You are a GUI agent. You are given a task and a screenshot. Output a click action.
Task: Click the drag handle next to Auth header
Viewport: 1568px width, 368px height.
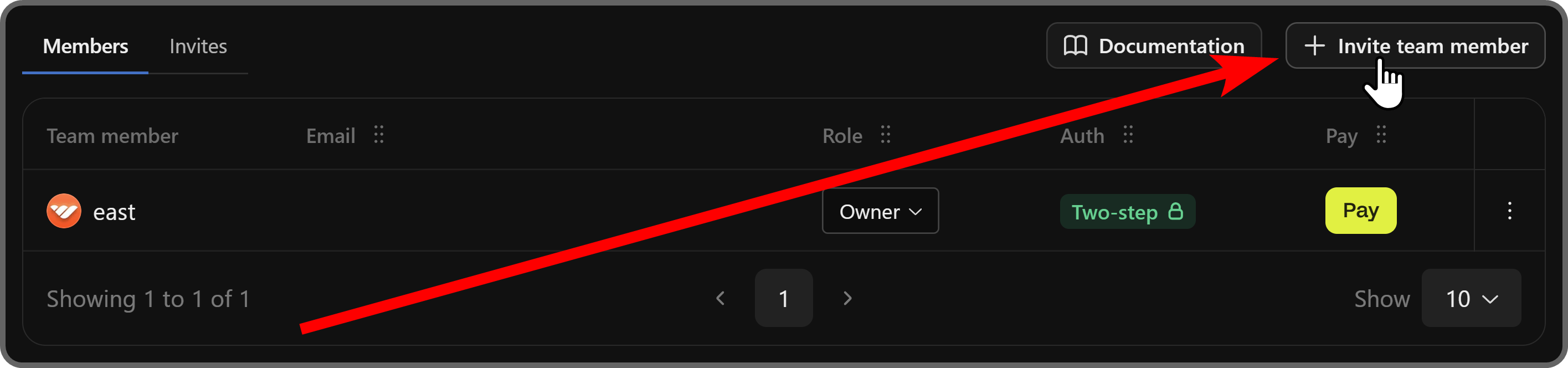point(1127,135)
